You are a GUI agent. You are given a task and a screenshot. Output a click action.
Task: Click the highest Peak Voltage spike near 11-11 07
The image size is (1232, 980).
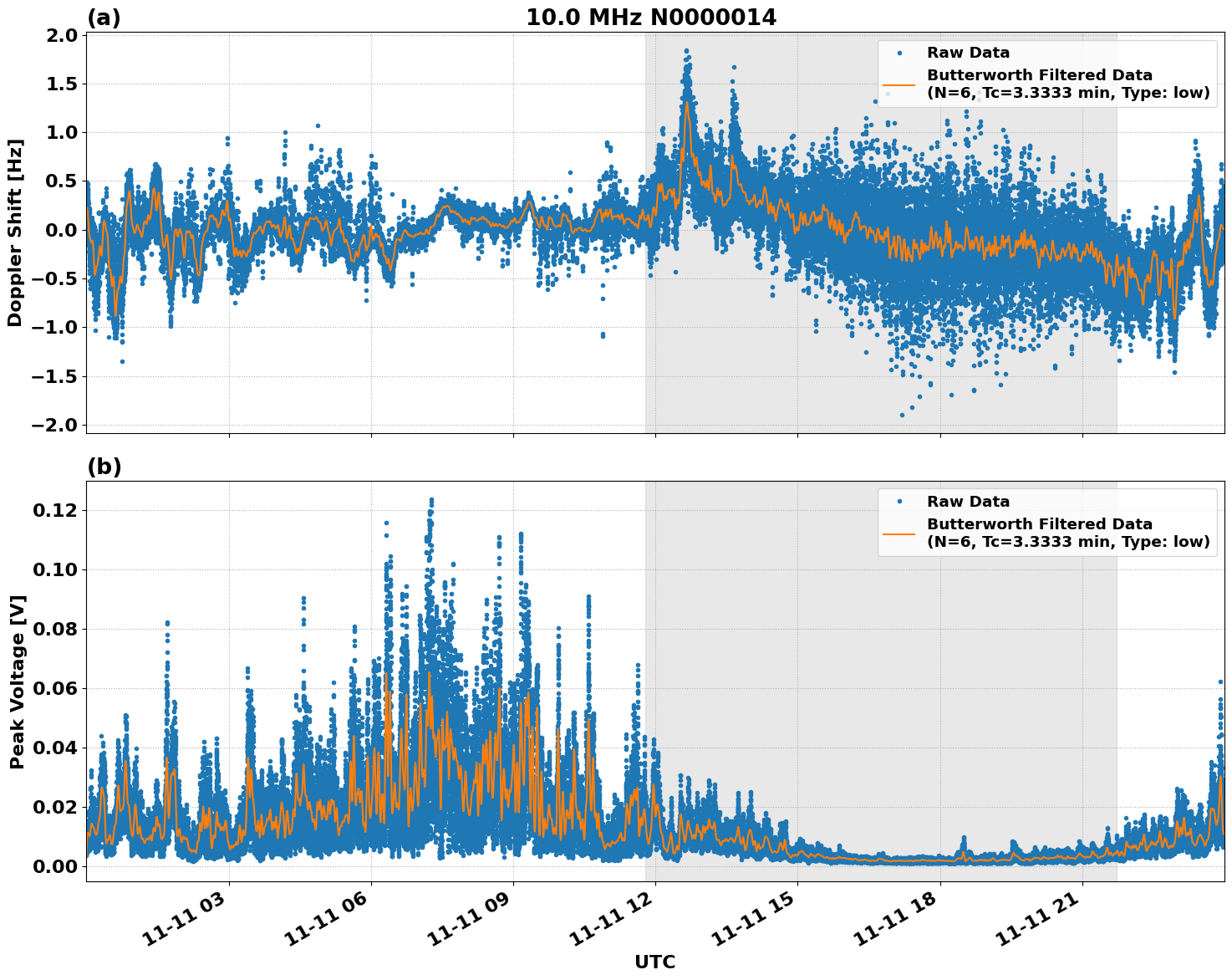click(430, 498)
